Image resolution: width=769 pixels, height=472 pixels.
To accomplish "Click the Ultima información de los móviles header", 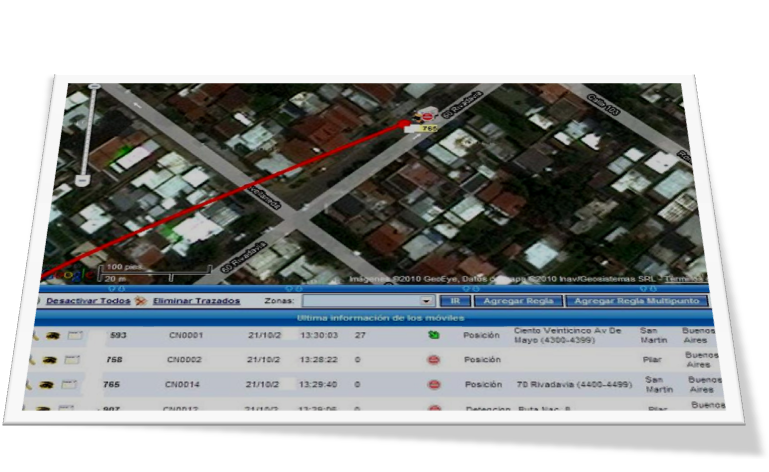I will pos(381,318).
